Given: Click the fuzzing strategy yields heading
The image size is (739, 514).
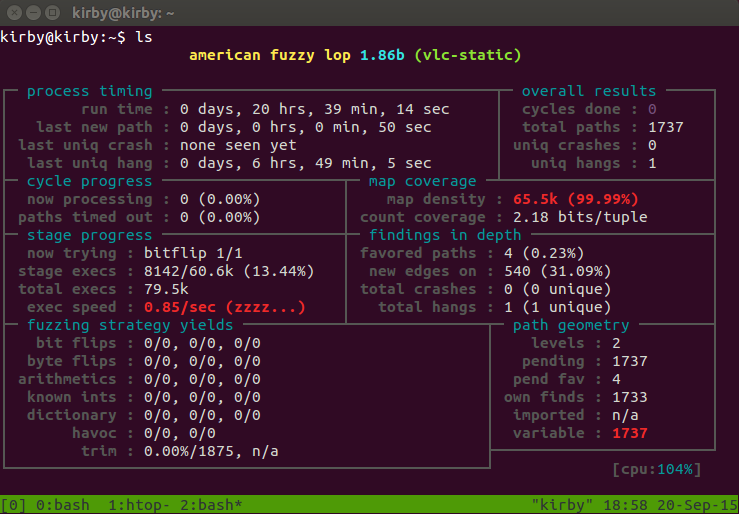Looking at the screenshot, I should coord(130,325).
